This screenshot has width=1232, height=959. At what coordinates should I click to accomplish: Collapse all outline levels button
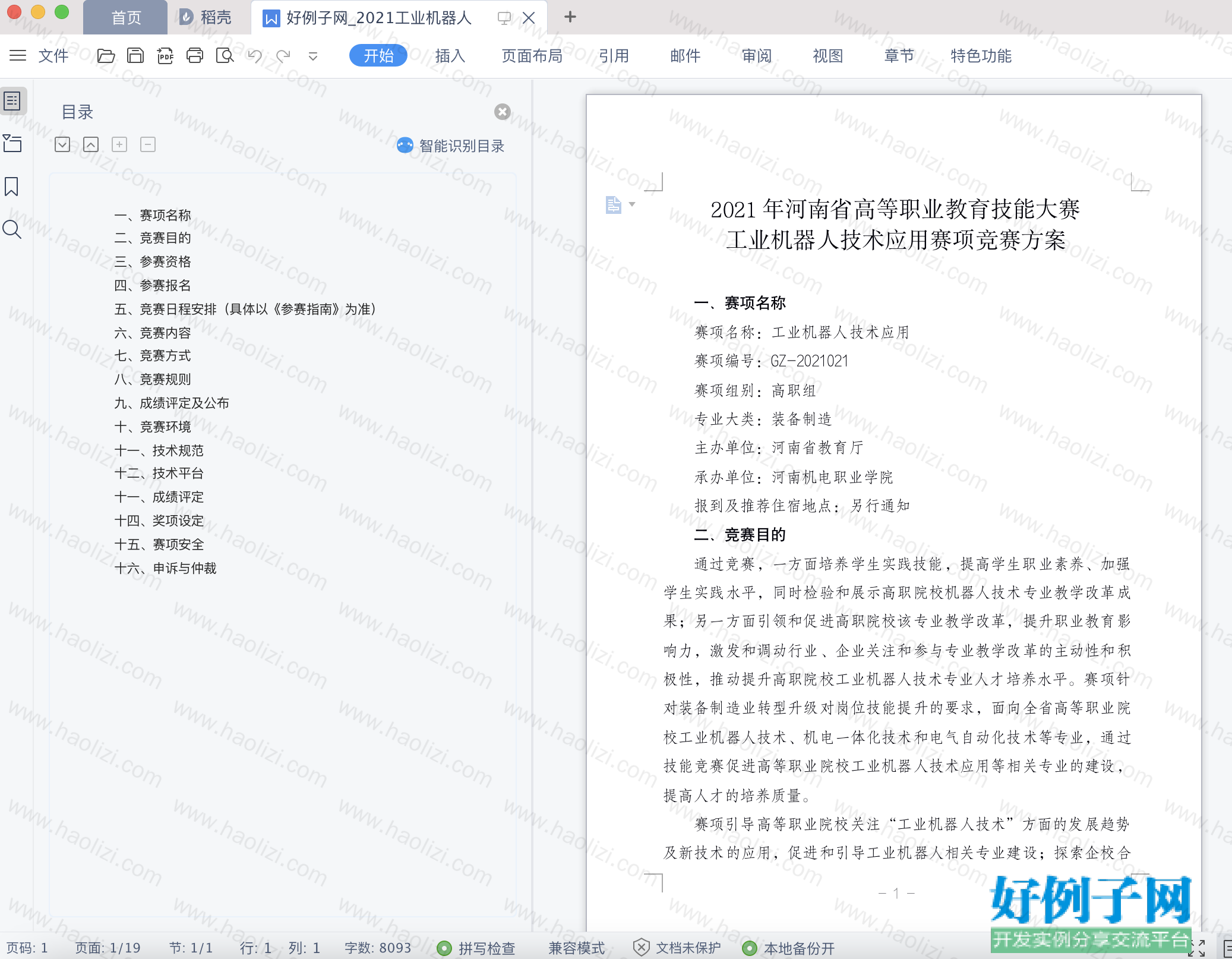pyautogui.click(x=91, y=144)
